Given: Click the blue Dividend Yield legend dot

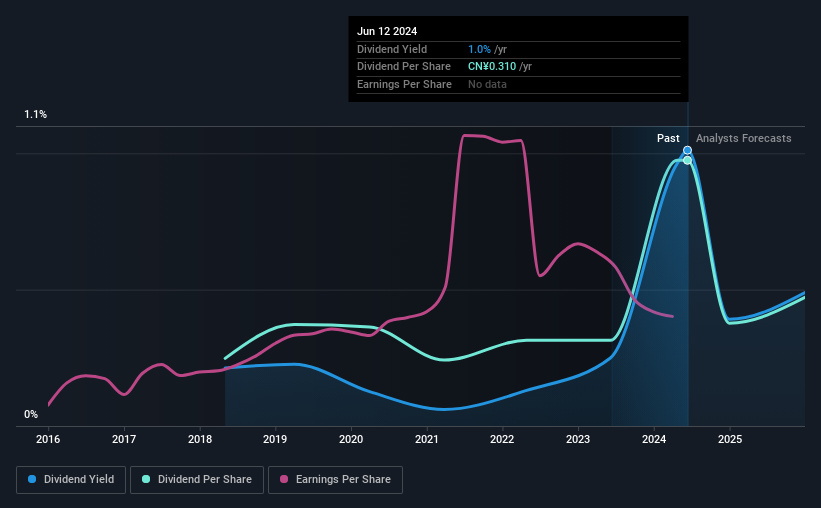Looking at the screenshot, I should click(32, 479).
